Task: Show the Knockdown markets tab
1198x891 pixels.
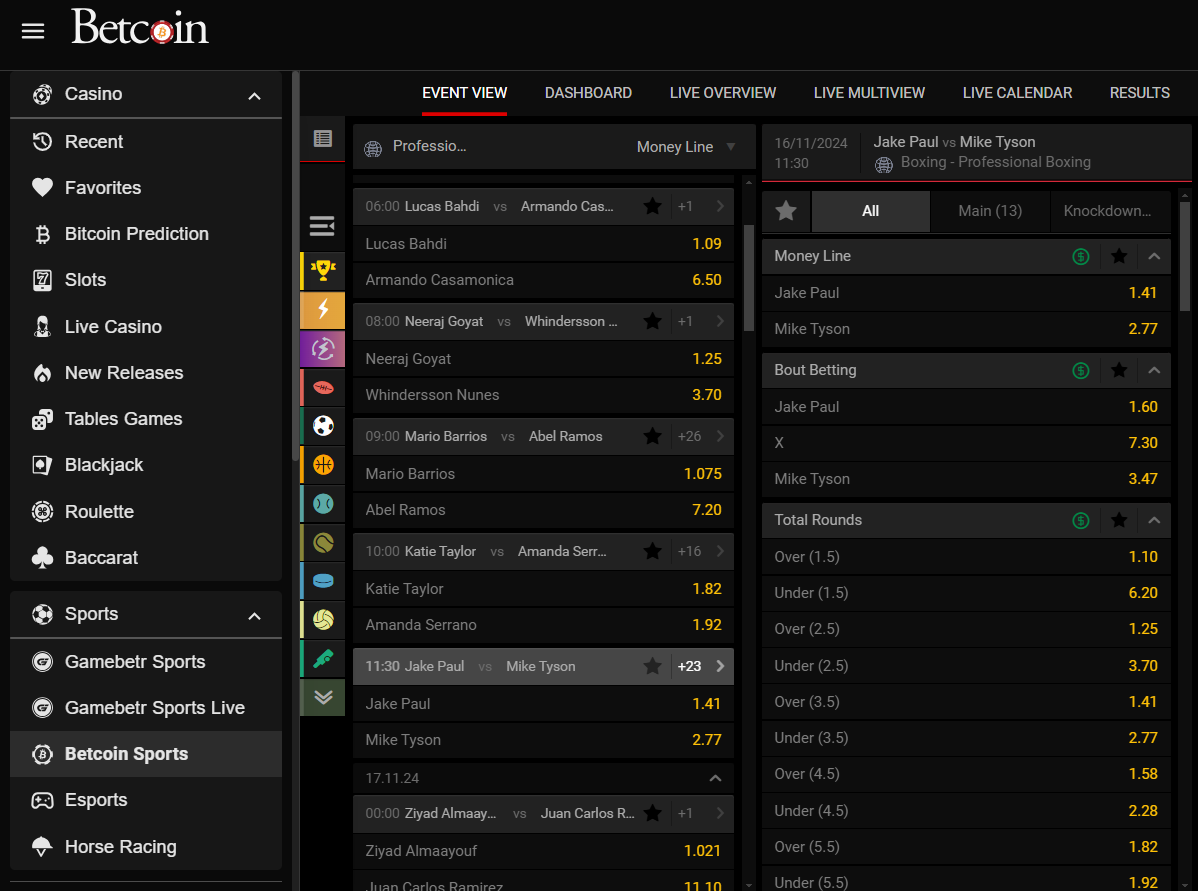Action: [1110, 211]
